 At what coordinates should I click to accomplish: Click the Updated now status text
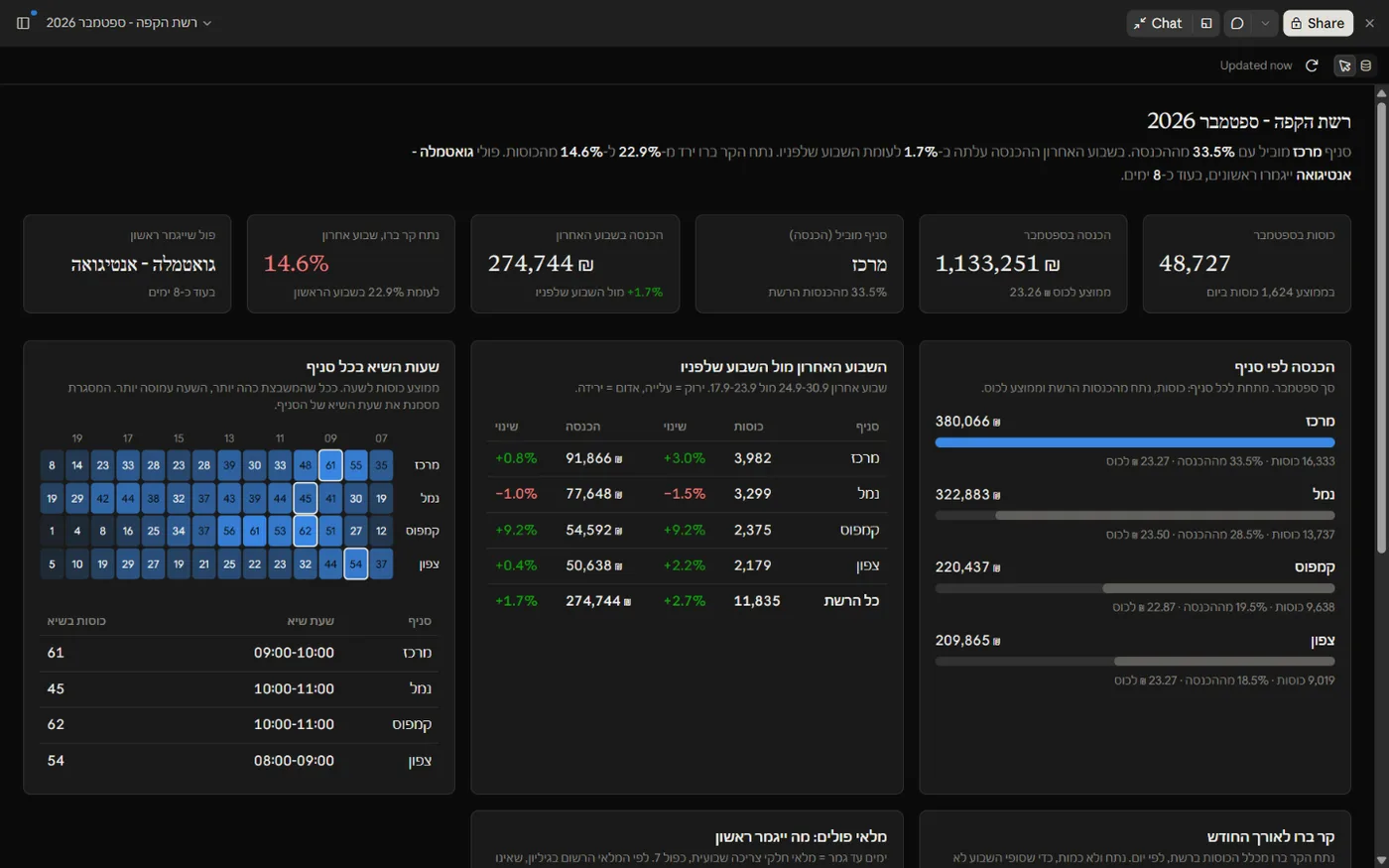tap(1256, 65)
